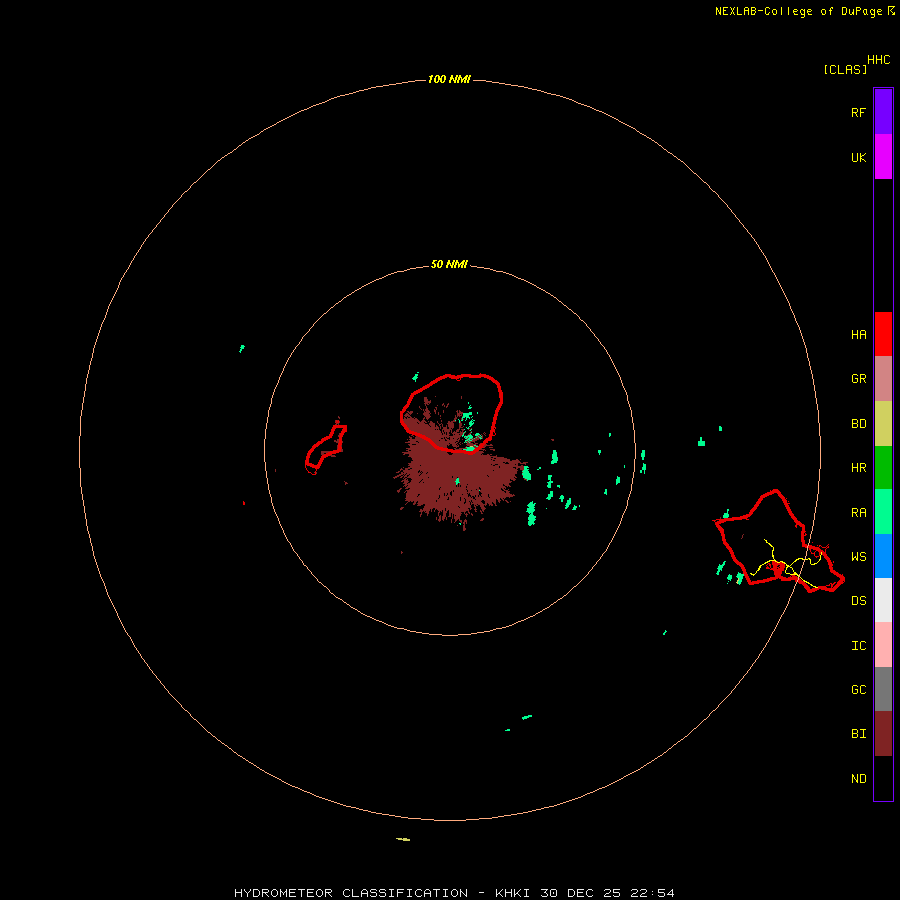Click the DS legend label
This screenshot has width=900, height=900.
click(858, 601)
